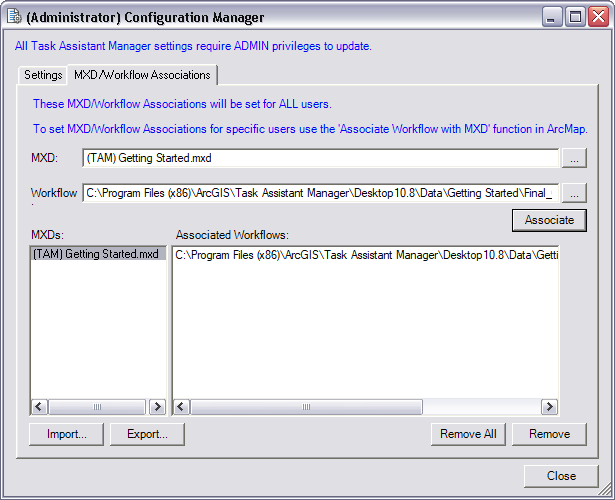This screenshot has width=615, height=500.
Task: Open the Export dialog
Action: 147,434
